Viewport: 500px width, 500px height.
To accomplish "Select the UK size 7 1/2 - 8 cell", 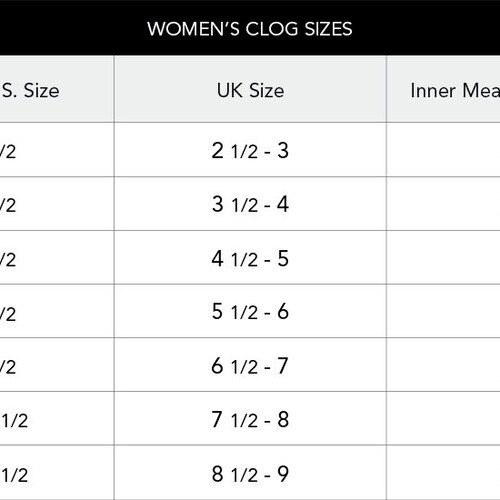I will (250, 419).
